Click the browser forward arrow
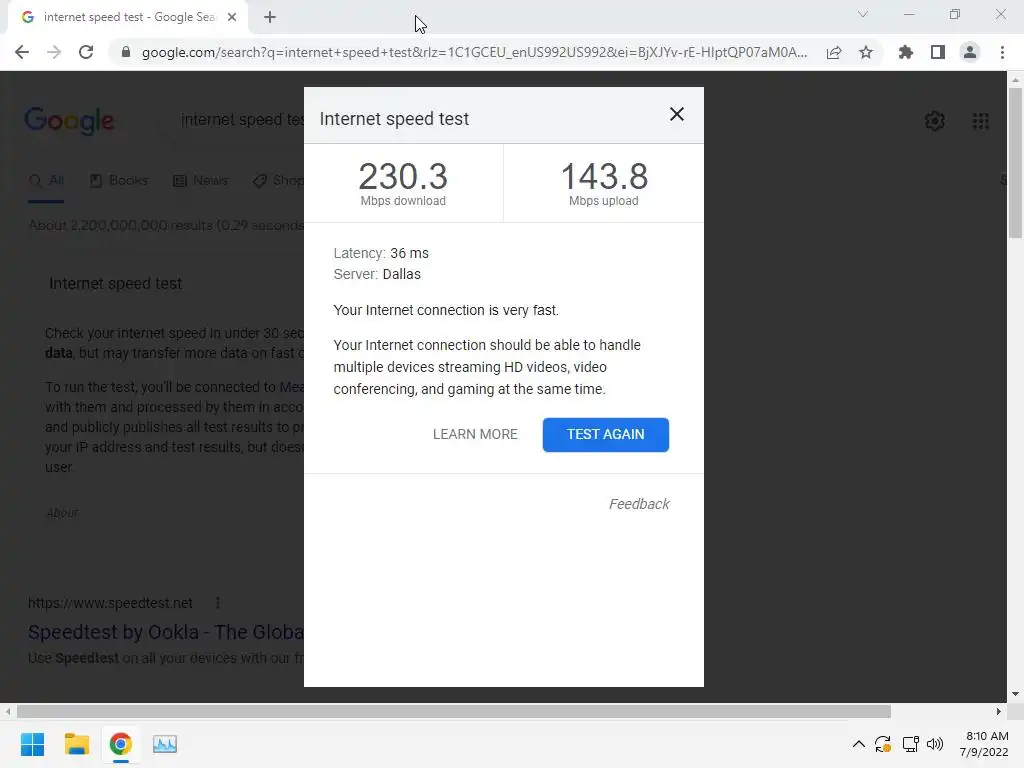 point(54,52)
